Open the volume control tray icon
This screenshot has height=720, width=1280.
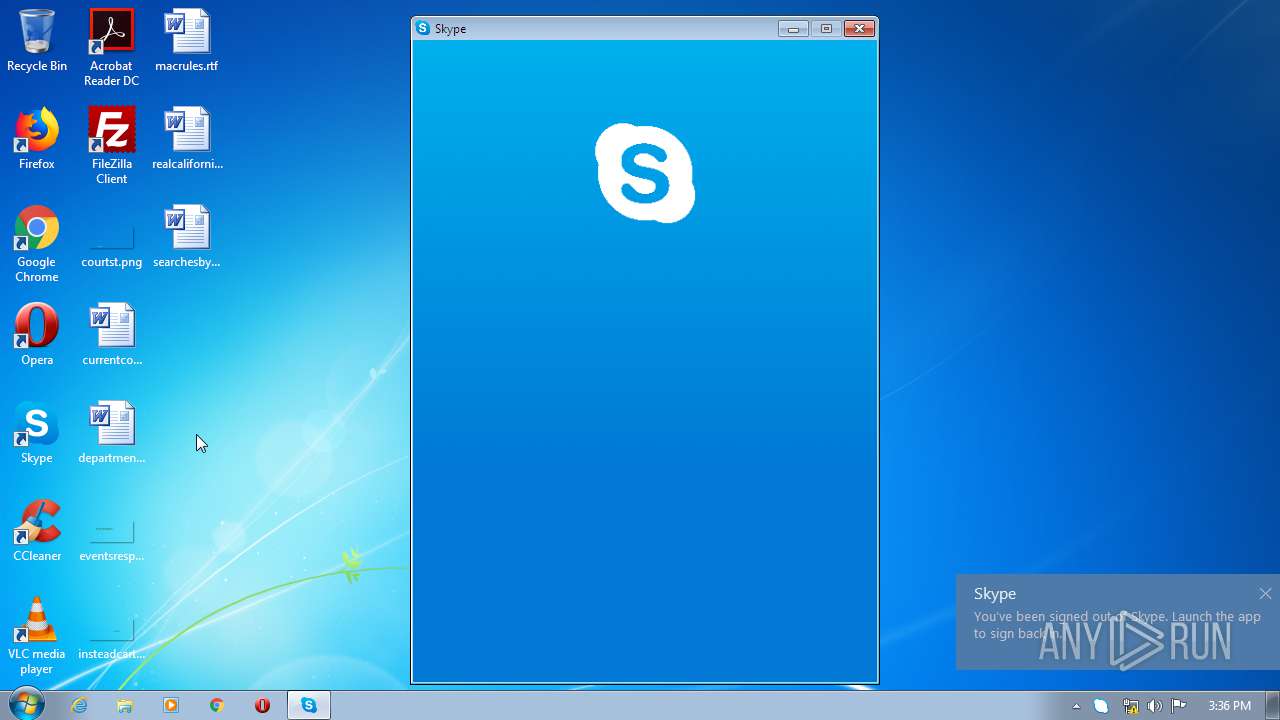click(x=1155, y=706)
